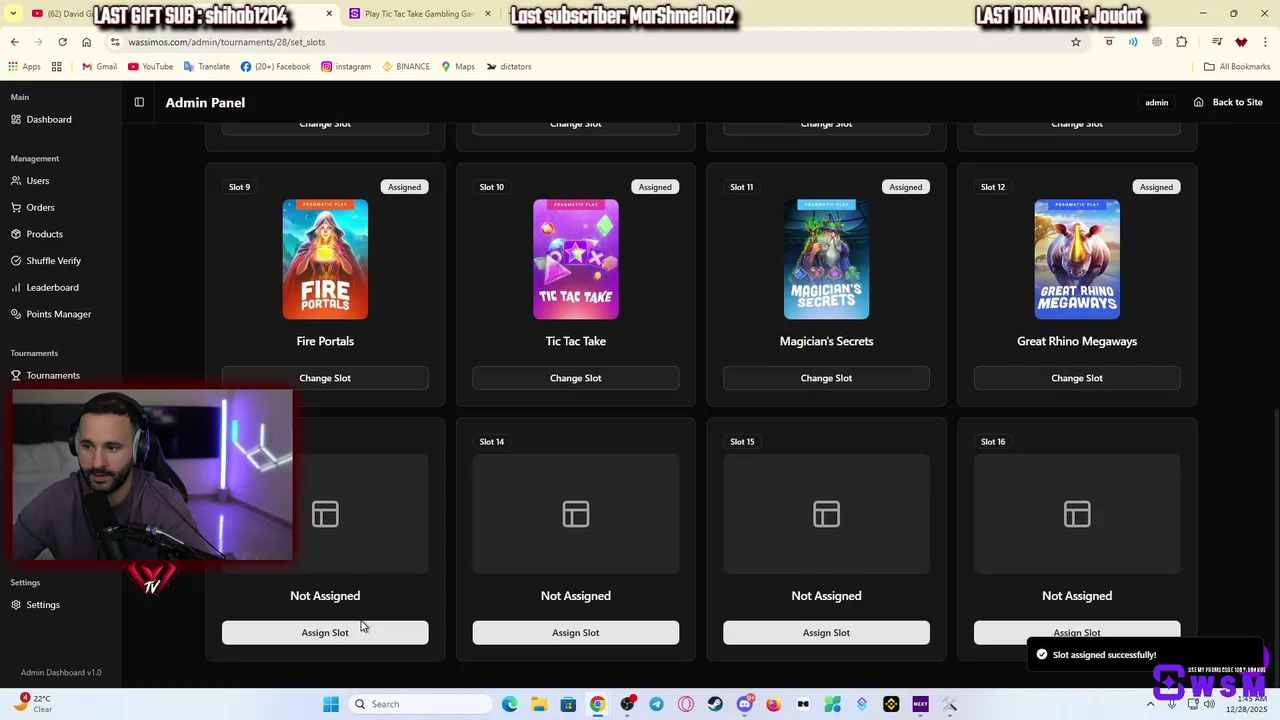Click the Fire Portals game thumbnail

pos(325,260)
